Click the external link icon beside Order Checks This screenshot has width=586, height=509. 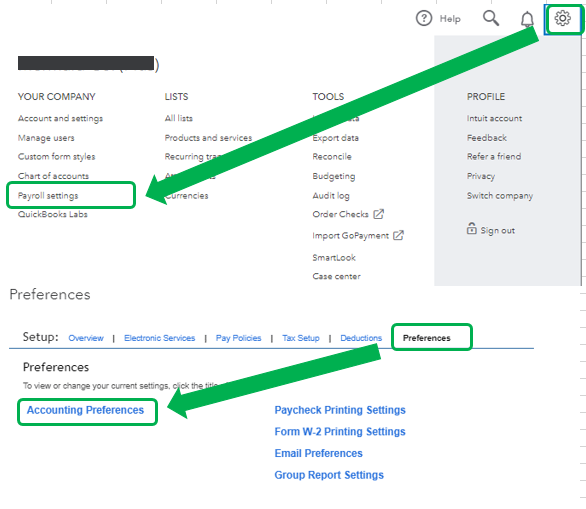point(379,214)
